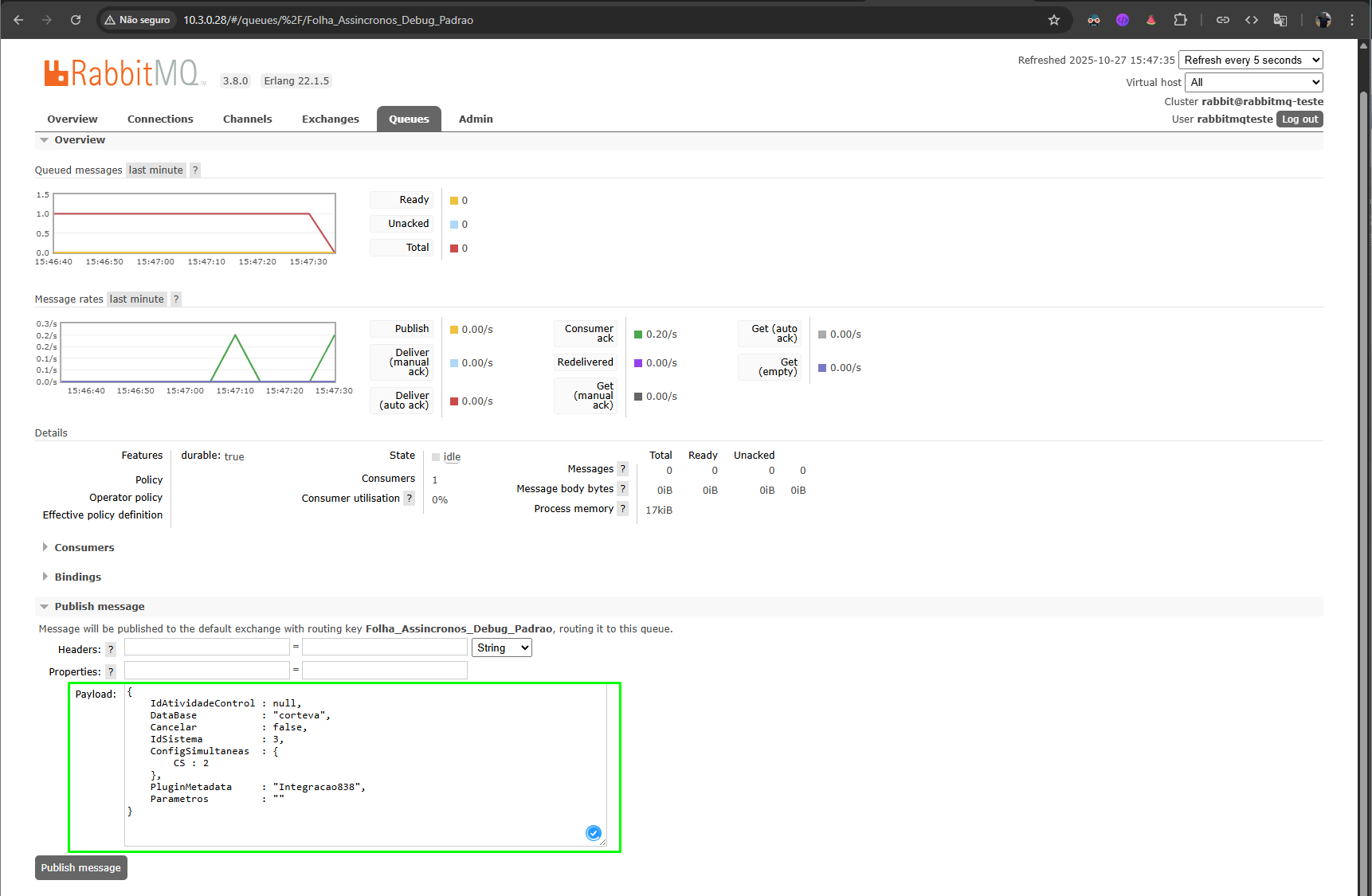Change Message rates last minute range
The width and height of the screenshot is (1372, 896).
pyautogui.click(x=137, y=299)
